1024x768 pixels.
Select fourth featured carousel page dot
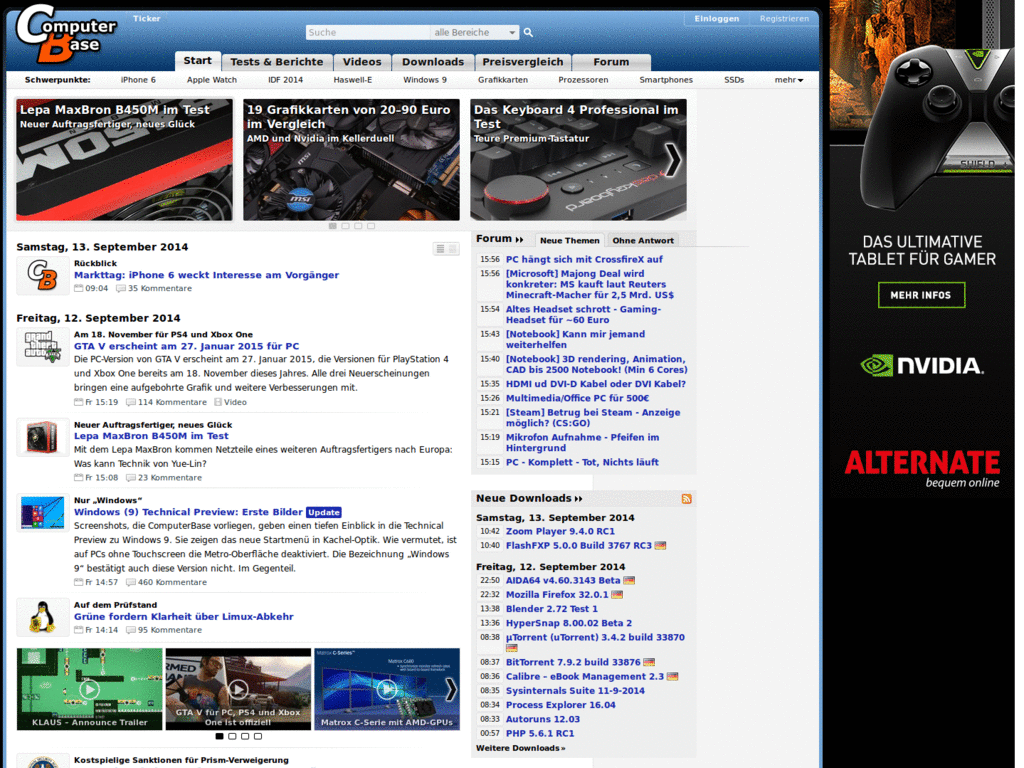coord(371,226)
